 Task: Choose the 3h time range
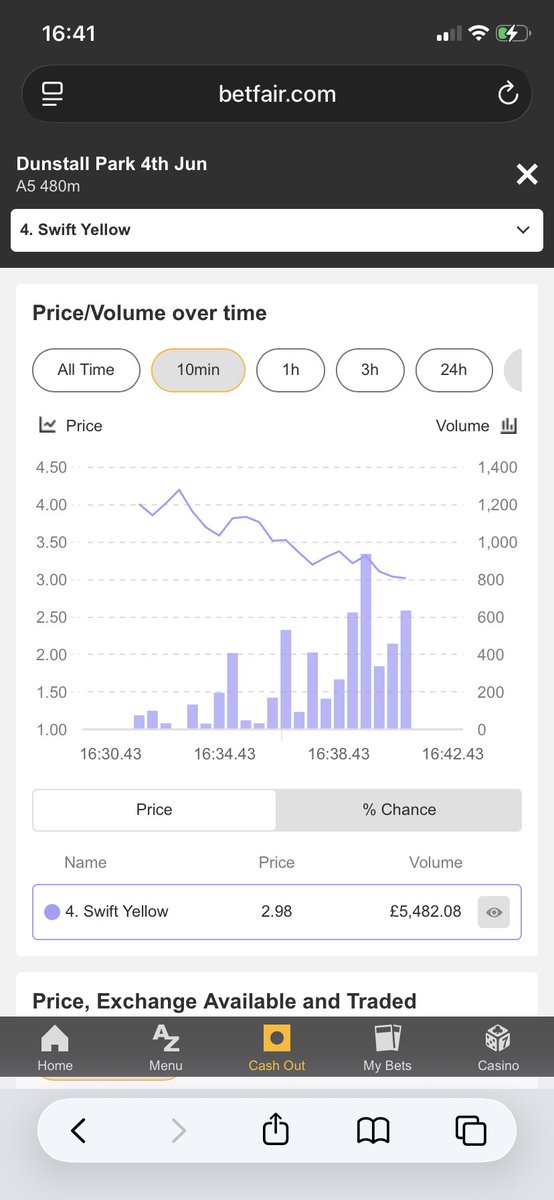click(x=370, y=370)
